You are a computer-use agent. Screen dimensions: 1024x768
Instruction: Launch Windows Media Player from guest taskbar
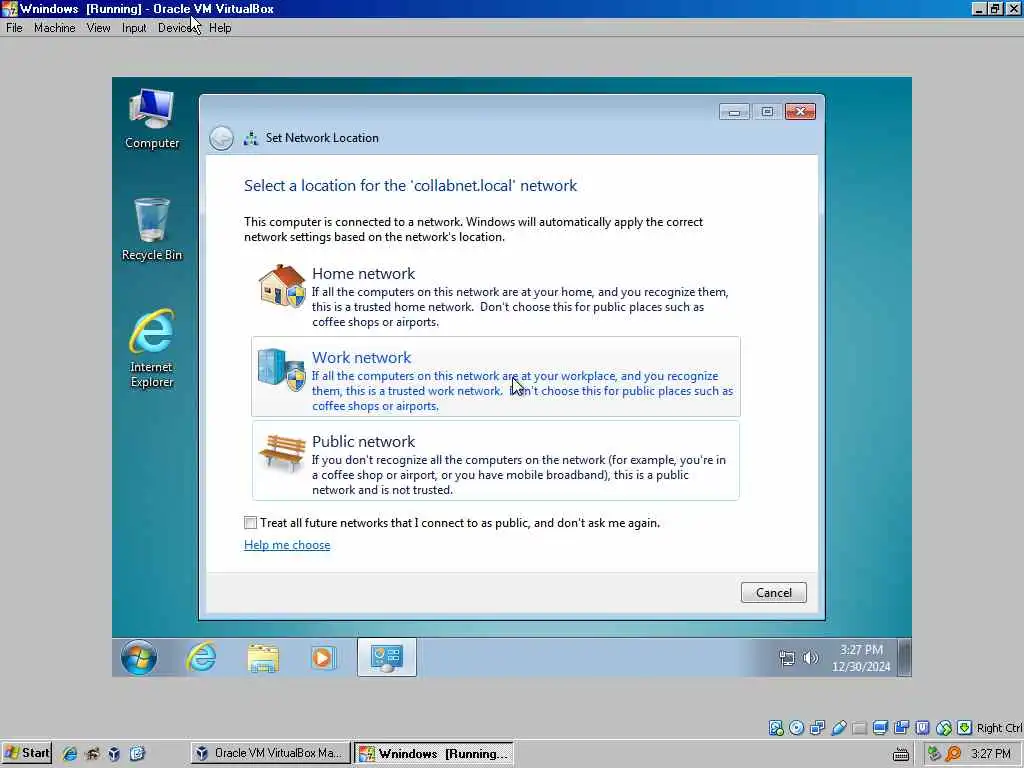(323, 658)
